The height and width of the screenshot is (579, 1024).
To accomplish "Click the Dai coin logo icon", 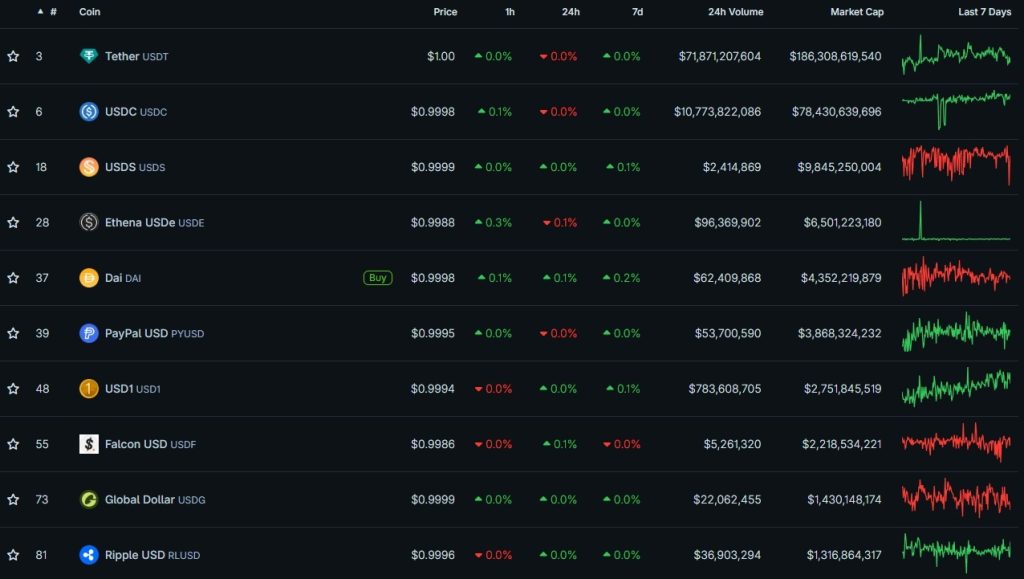I will [89, 278].
